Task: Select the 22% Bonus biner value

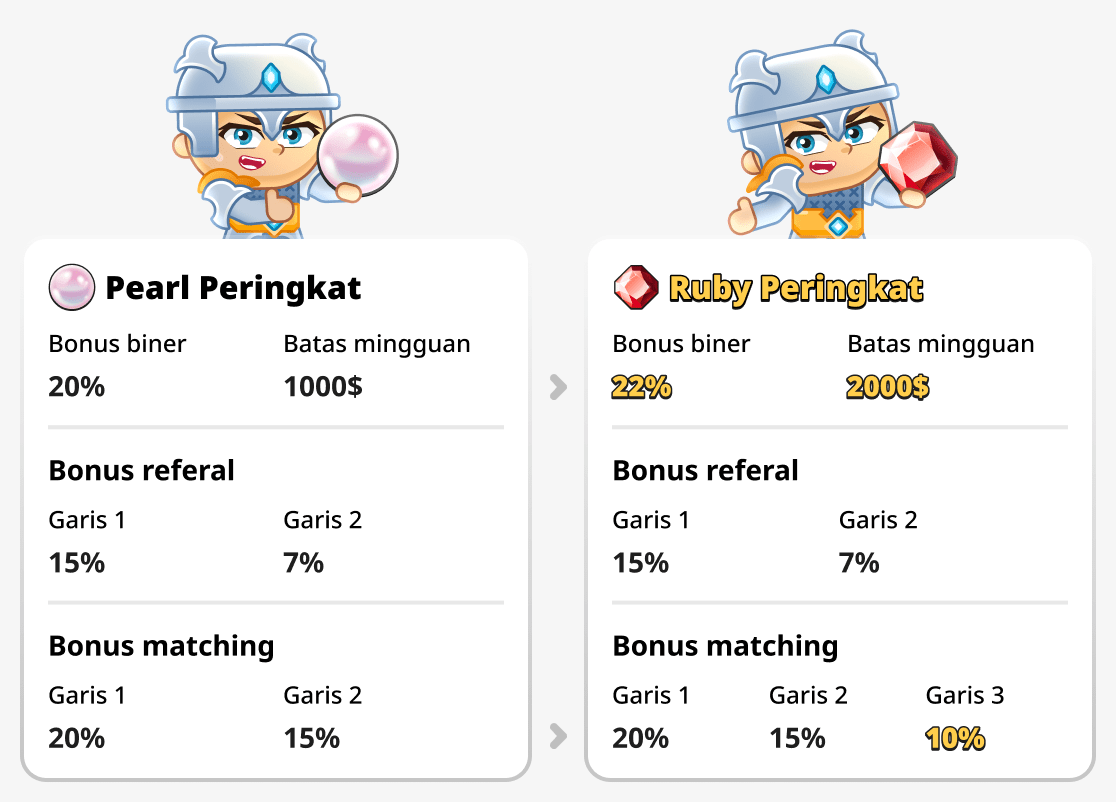Action: click(x=642, y=386)
